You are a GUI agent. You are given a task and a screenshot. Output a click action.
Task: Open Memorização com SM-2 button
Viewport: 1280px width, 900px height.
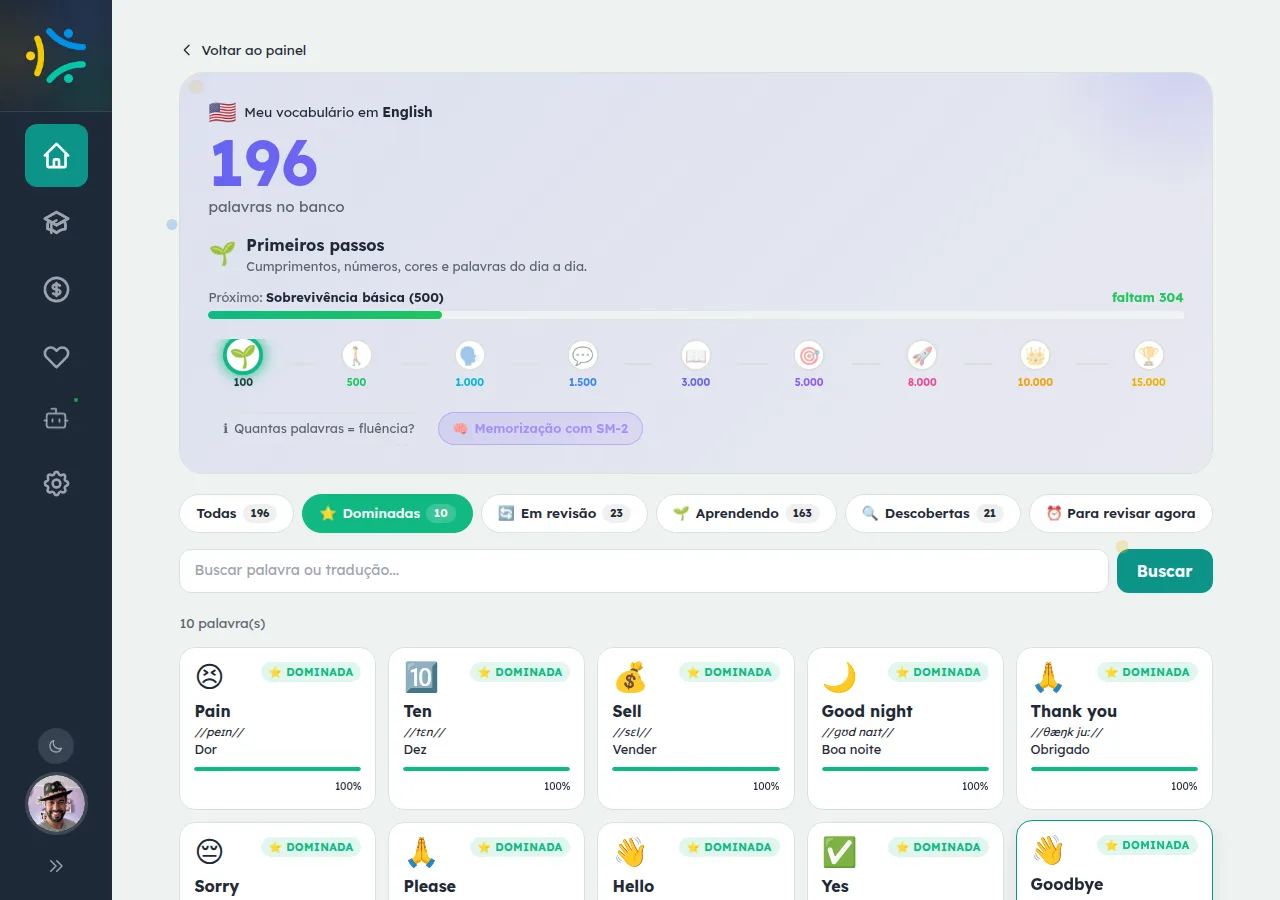[x=540, y=429]
